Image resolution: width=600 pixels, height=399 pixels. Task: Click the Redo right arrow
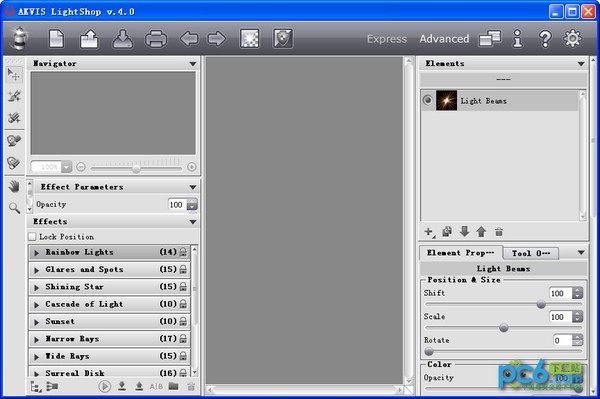tap(217, 39)
